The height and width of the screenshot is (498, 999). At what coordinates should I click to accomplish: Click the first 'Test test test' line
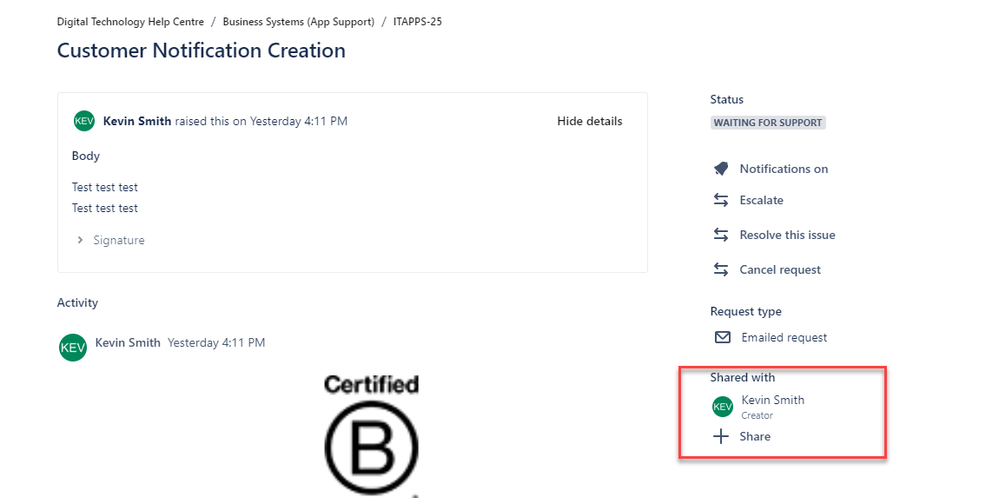coord(104,187)
